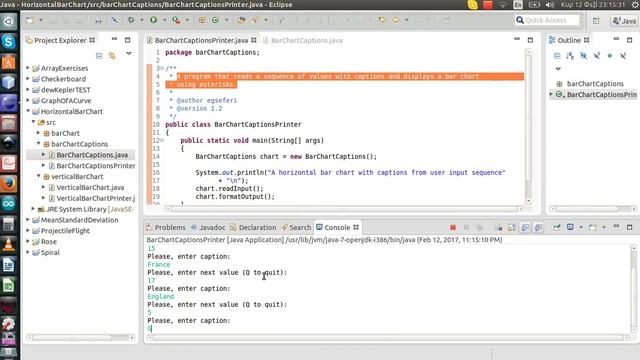The width and height of the screenshot is (640, 360).
Task: Click the Search flashlight toolbar icon
Action: [x=256, y=20]
